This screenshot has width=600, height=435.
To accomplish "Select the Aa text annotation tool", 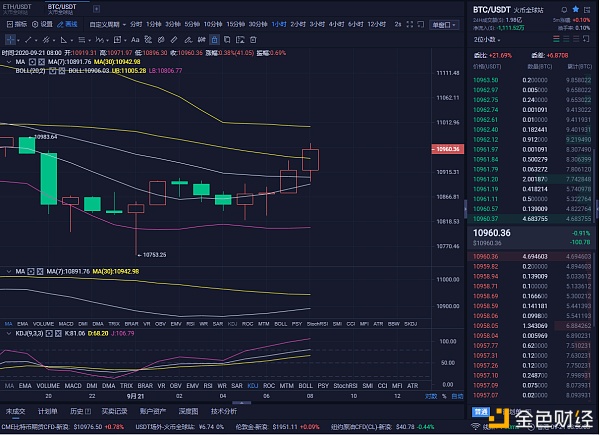I will [x=135, y=39].
